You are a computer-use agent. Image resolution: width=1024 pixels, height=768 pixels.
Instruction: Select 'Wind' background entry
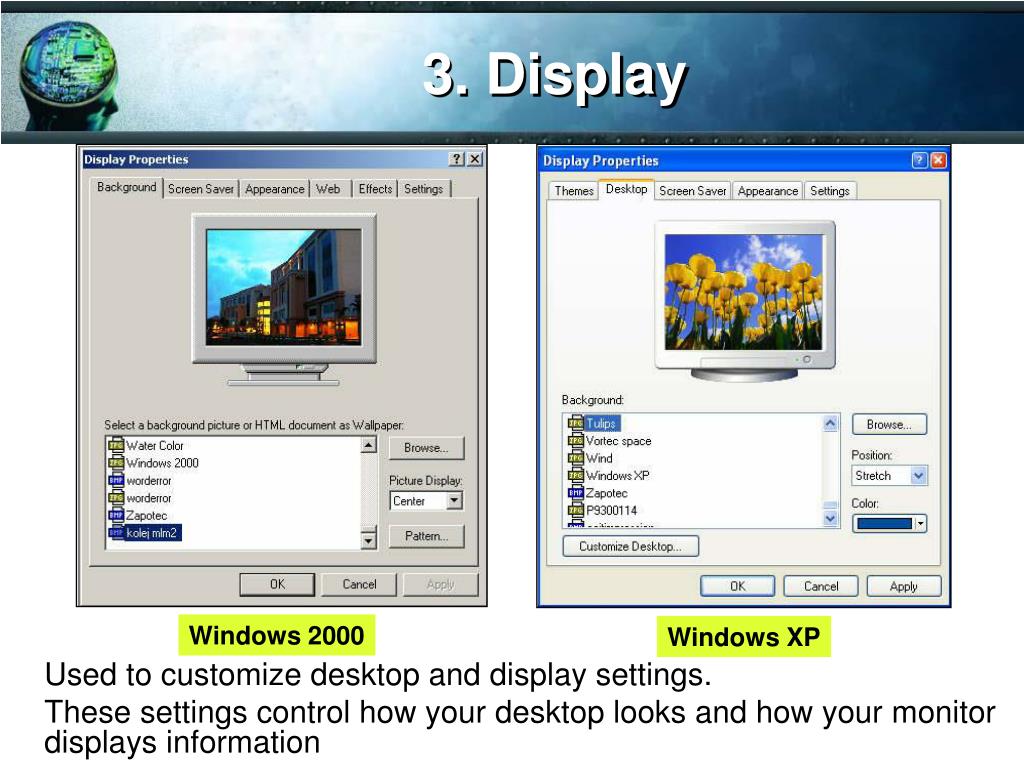point(599,458)
